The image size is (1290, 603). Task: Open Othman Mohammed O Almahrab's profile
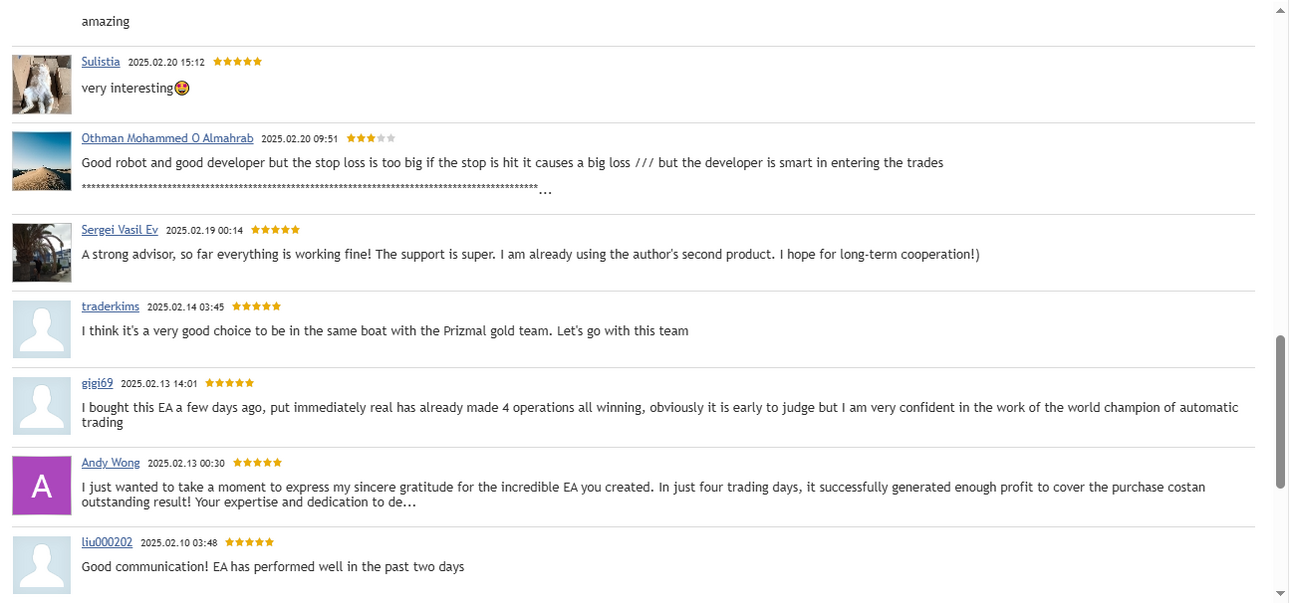click(167, 138)
